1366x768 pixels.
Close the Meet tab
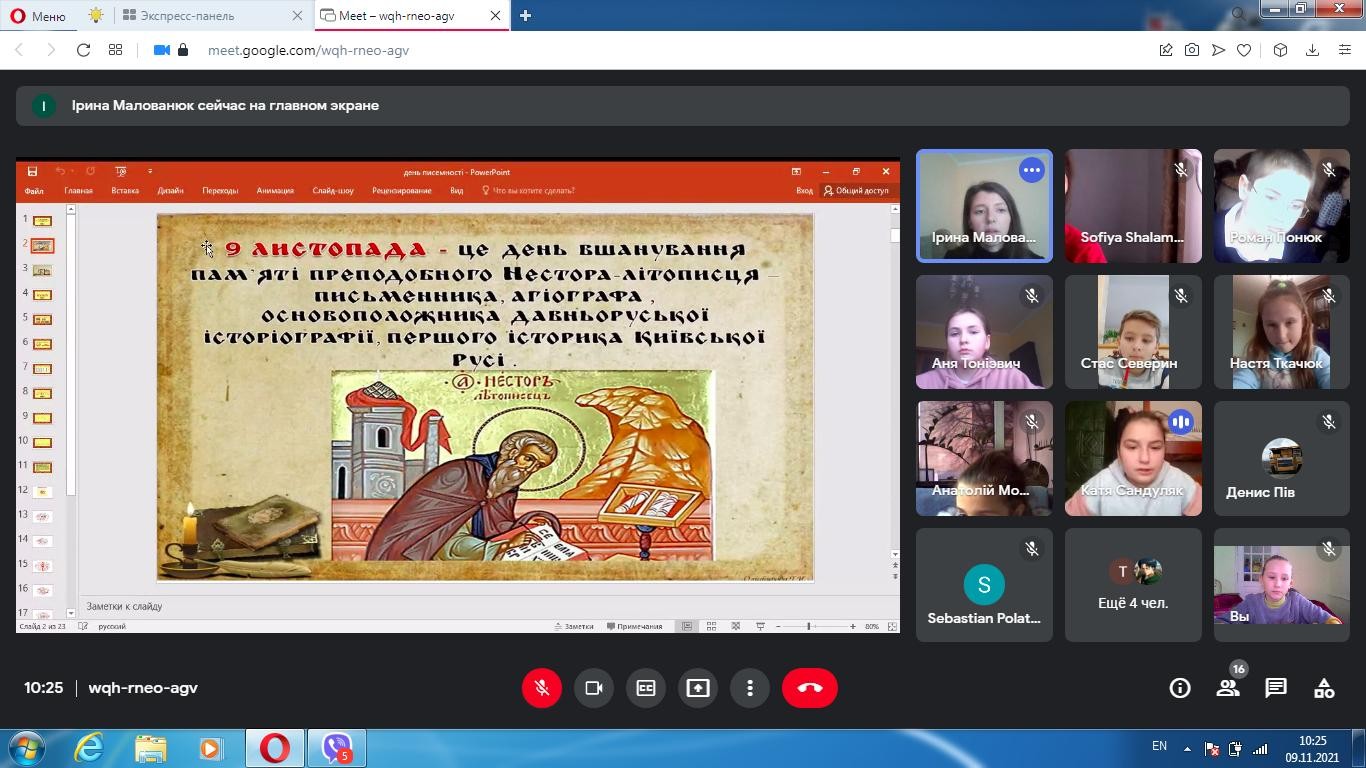coord(495,16)
